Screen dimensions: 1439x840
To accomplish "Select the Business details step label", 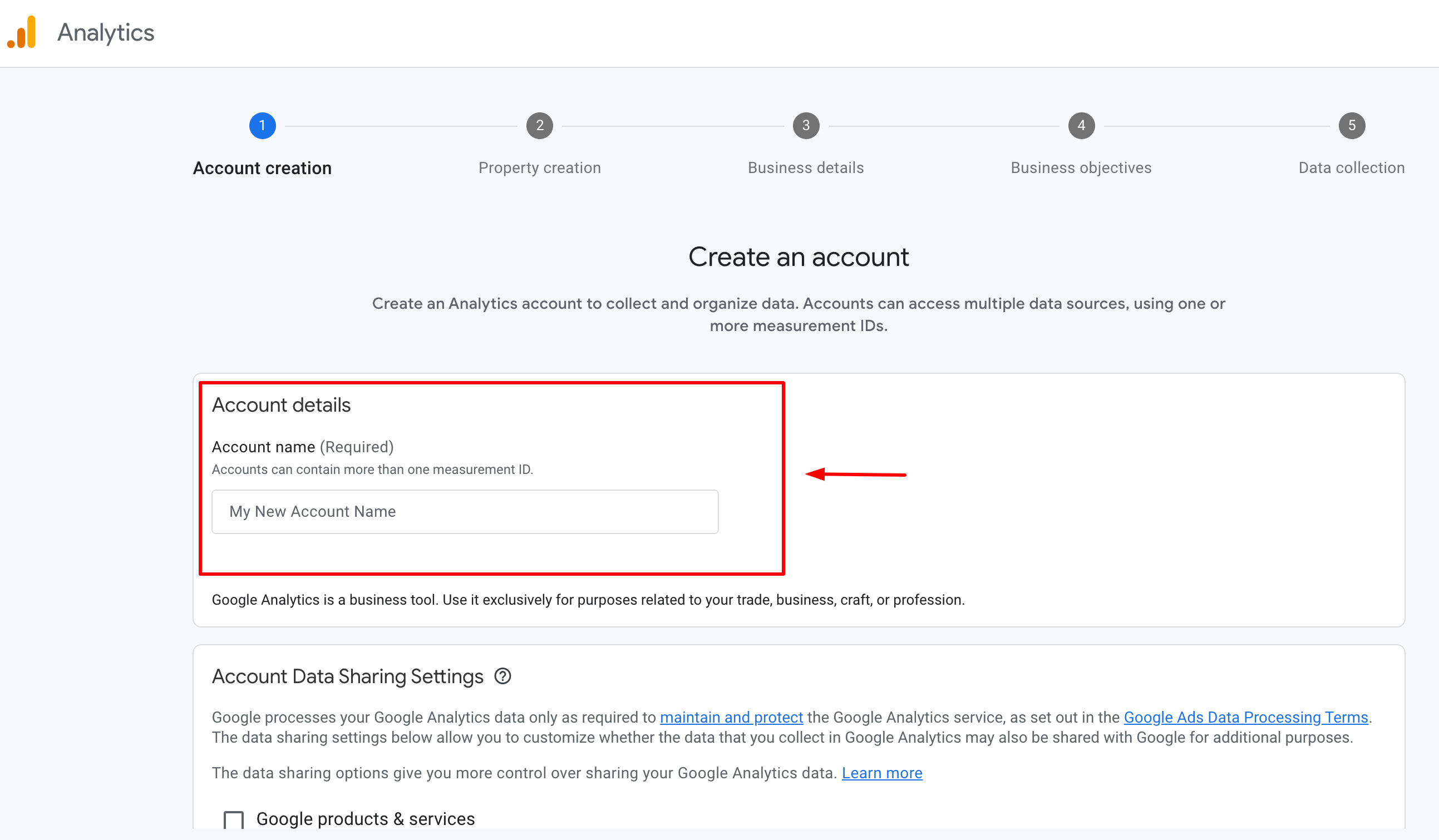I will 806,168.
